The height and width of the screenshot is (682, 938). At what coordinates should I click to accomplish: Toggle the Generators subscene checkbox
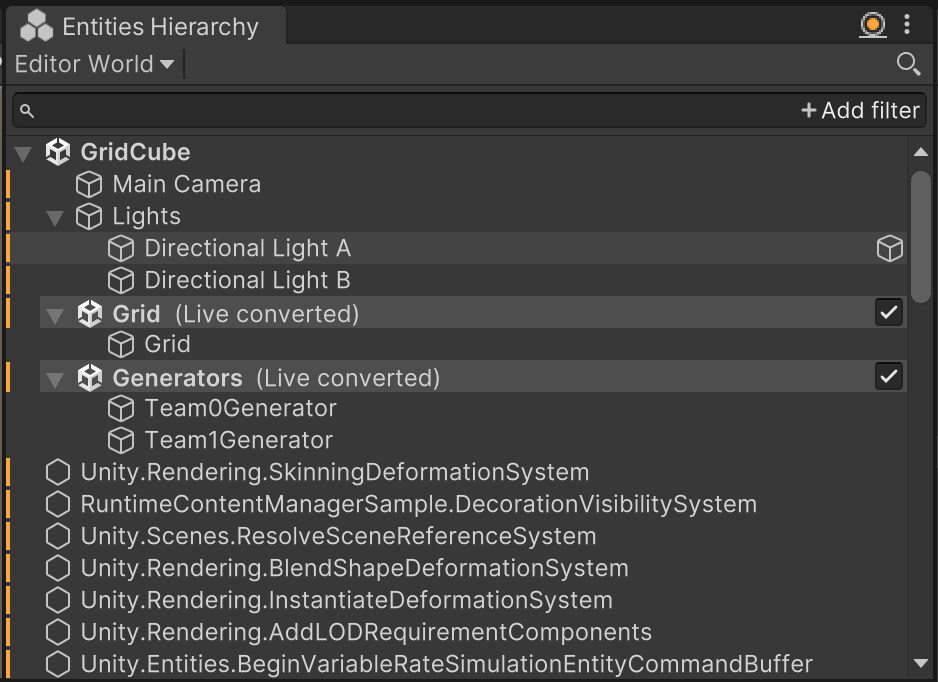point(888,376)
